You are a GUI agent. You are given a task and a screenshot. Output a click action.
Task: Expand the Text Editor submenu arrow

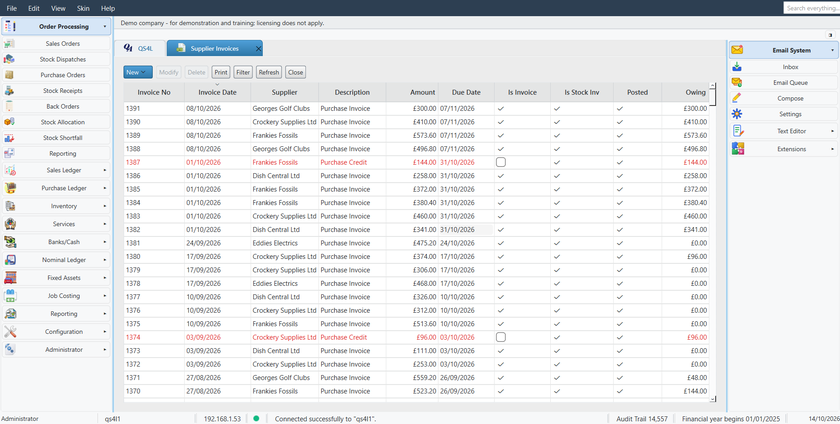click(x=832, y=131)
